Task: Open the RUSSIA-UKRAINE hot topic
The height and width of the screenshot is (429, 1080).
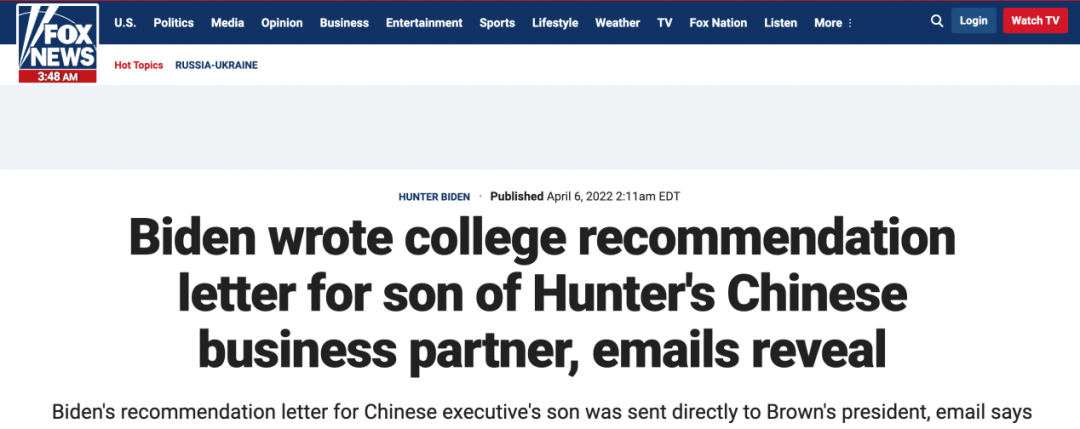Action: [x=216, y=65]
